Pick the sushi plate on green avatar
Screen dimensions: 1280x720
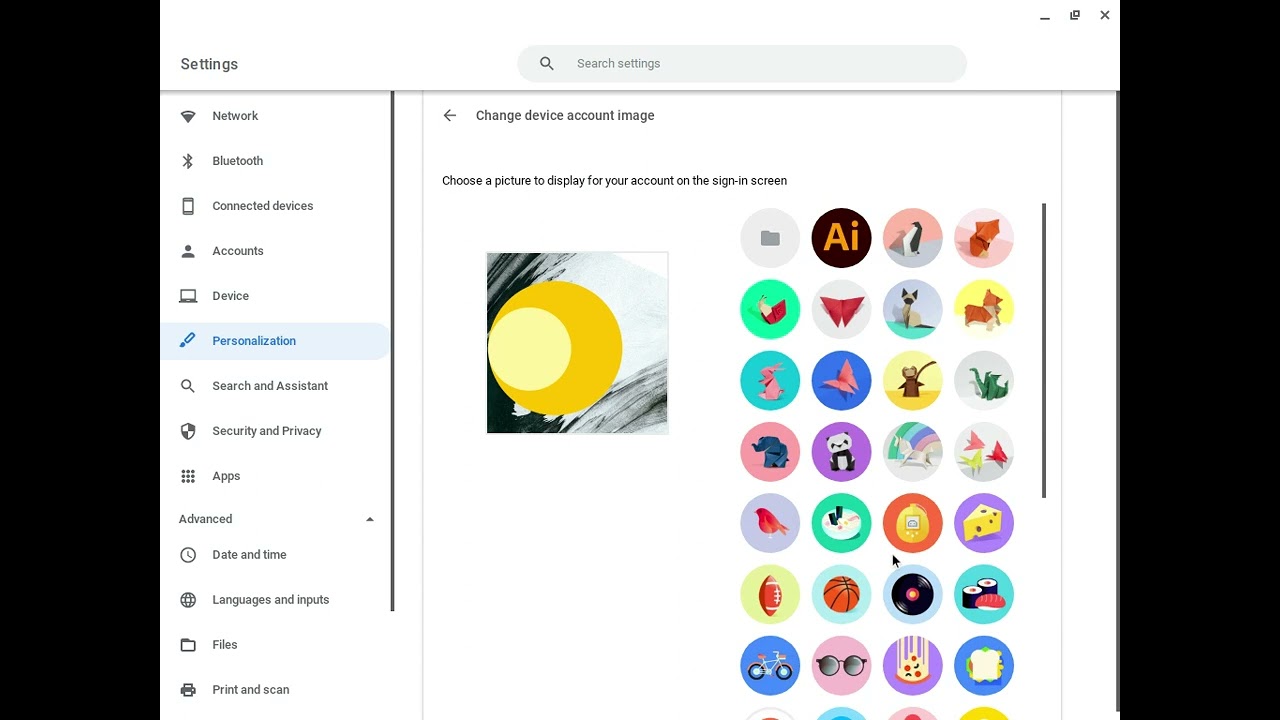click(x=841, y=523)
